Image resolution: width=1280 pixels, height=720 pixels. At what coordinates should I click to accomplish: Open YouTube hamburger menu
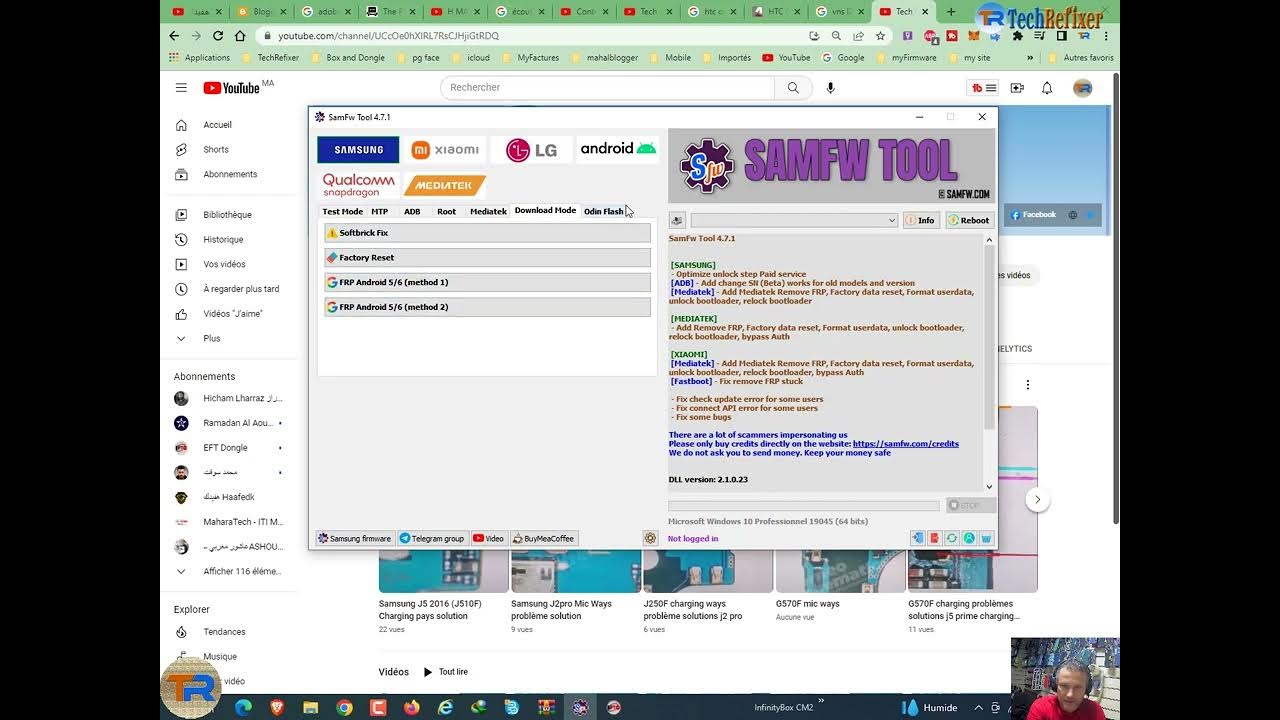tap(181, 88)
